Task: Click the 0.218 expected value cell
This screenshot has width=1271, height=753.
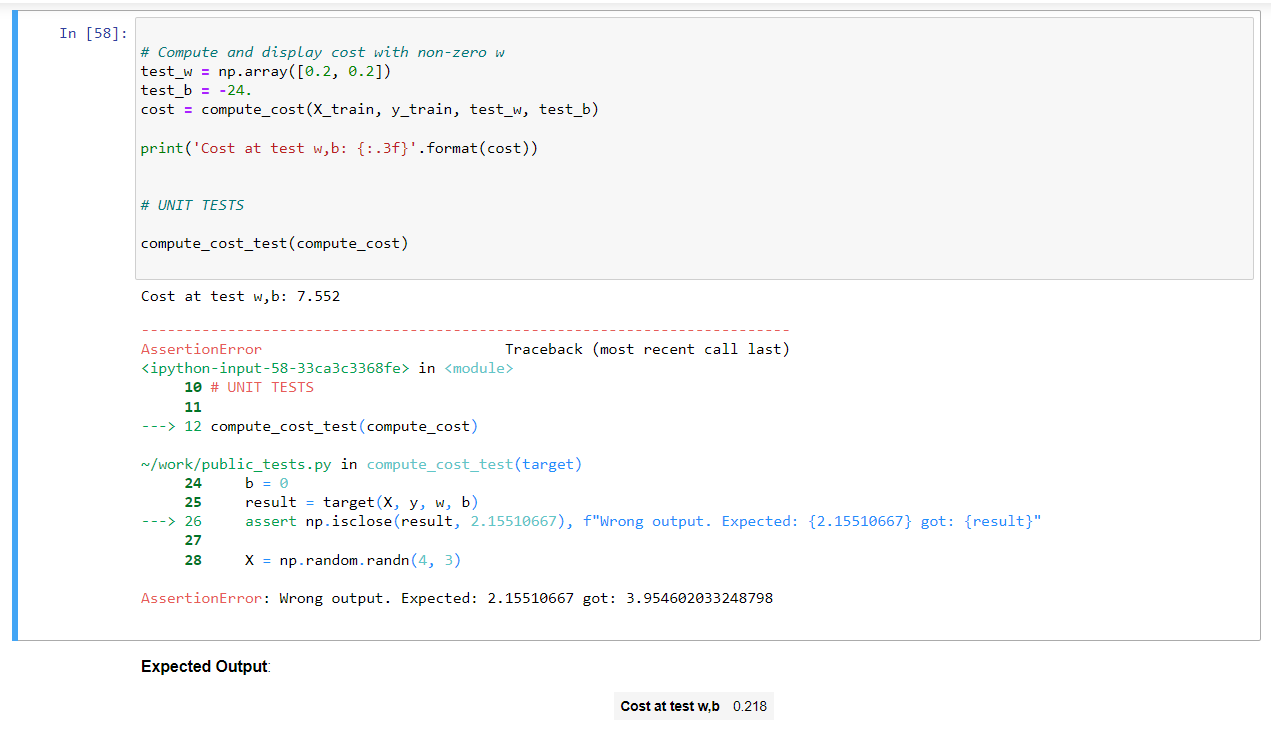Action: click(x=750, y=706)
